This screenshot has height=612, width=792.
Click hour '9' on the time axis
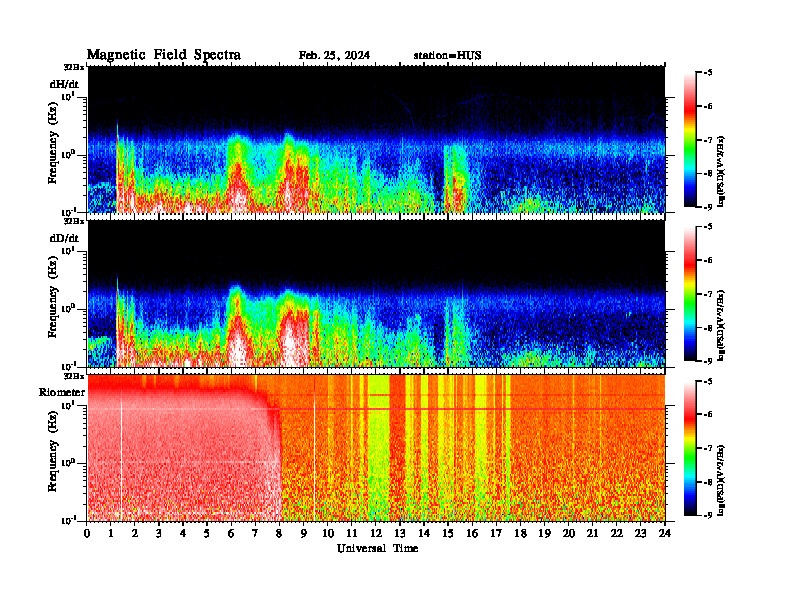point(304,533)
